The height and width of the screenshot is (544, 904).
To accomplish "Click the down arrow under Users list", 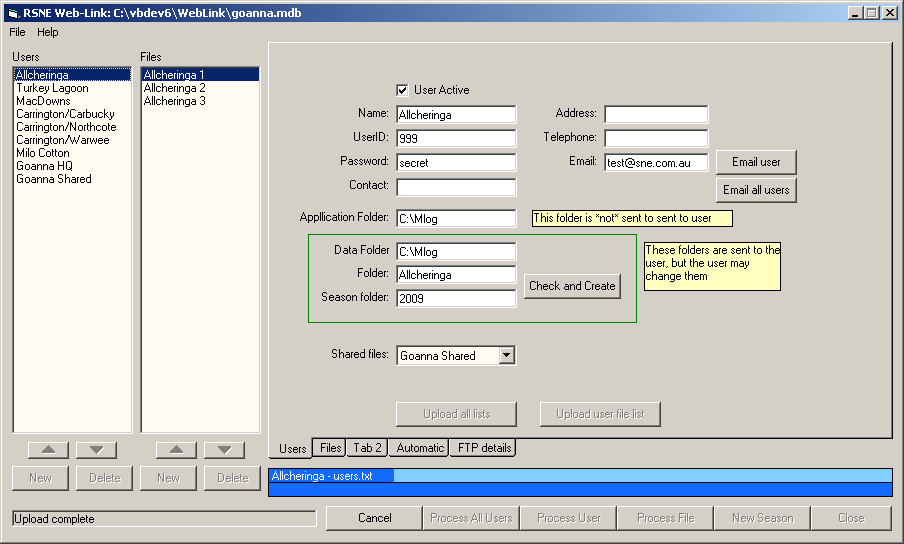I will (96, 450).
